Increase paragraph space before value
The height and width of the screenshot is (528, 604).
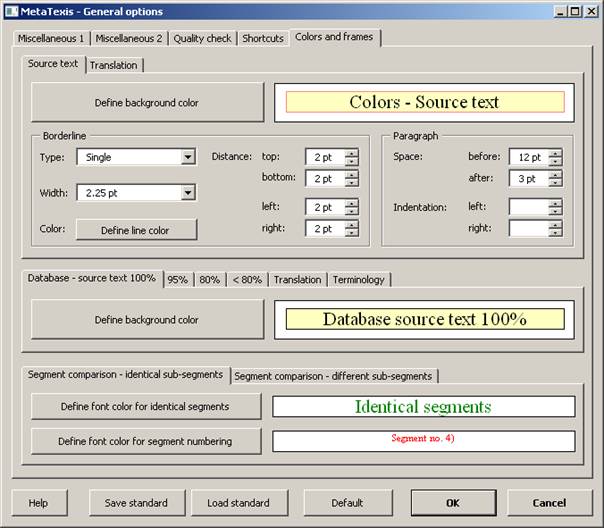[555, 153]
